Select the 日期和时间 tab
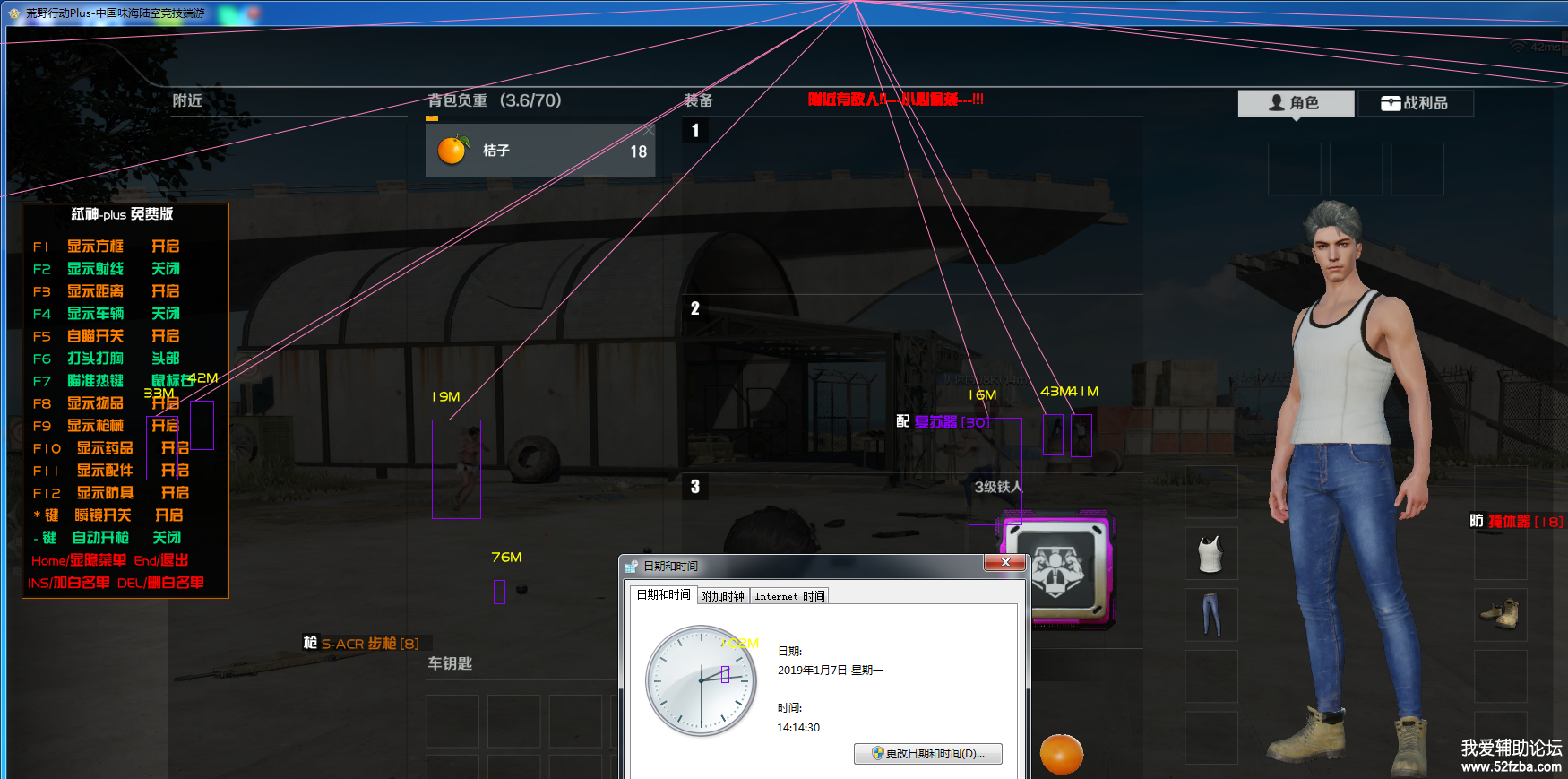Image resolution: width=1568 pixels, height=779 pixels. [x=663, y=595]
